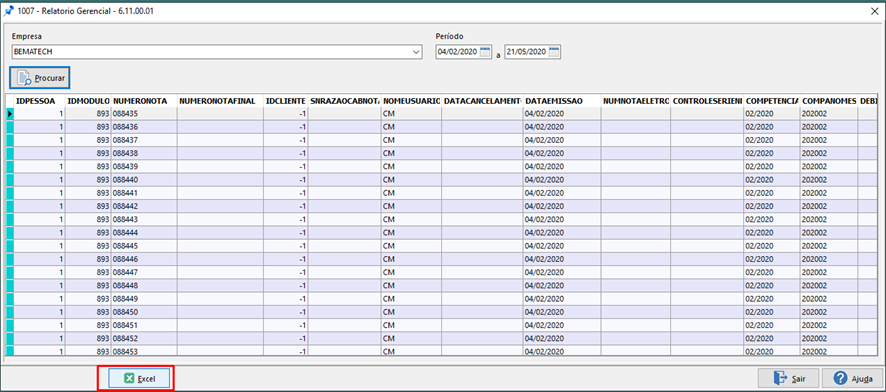Click the SNRAZAOCABNOTA column header
The height and width of the screenshot is (392, 886).
coord(345,101)
